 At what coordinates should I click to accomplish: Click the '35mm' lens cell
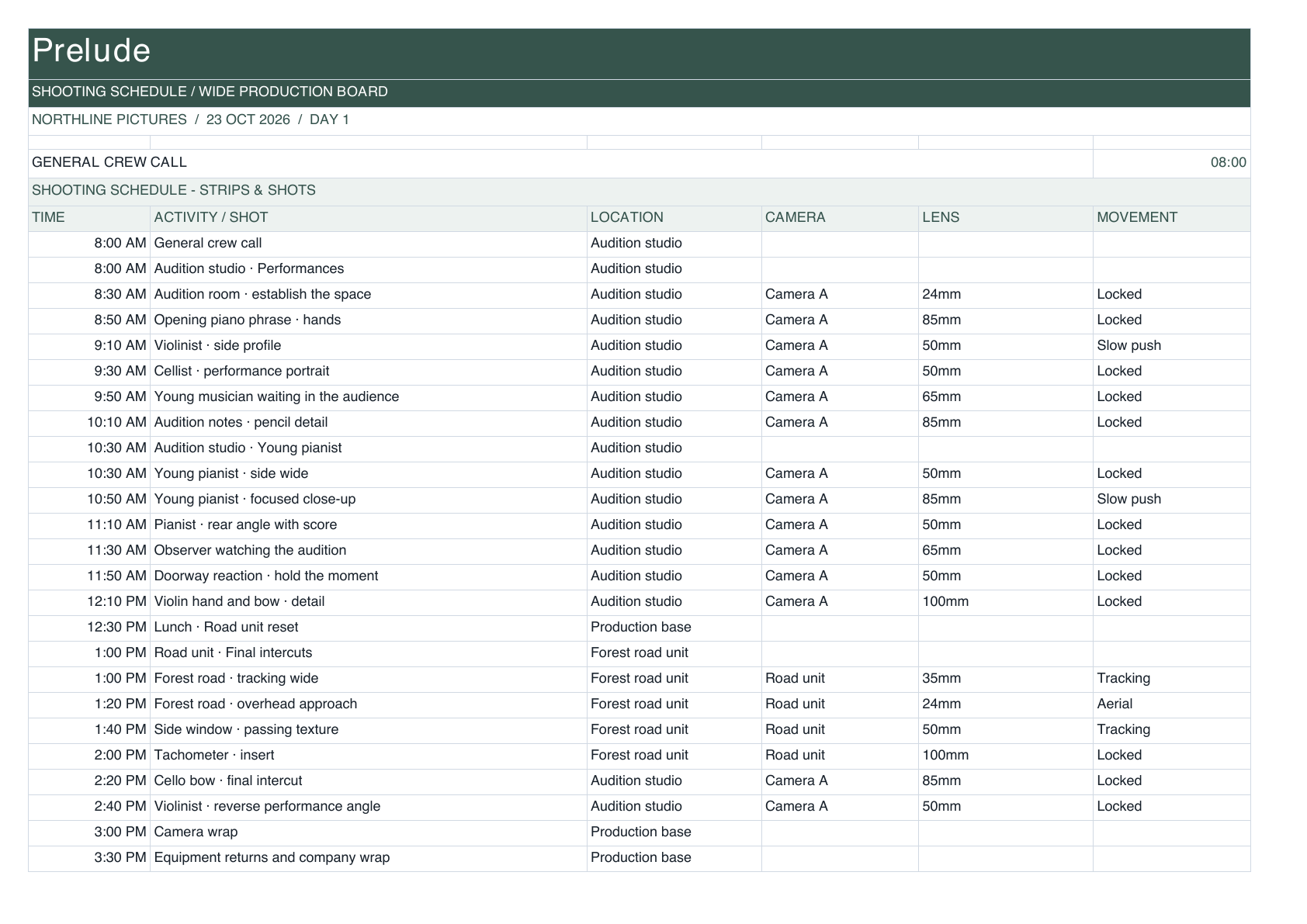point(1006,679)
